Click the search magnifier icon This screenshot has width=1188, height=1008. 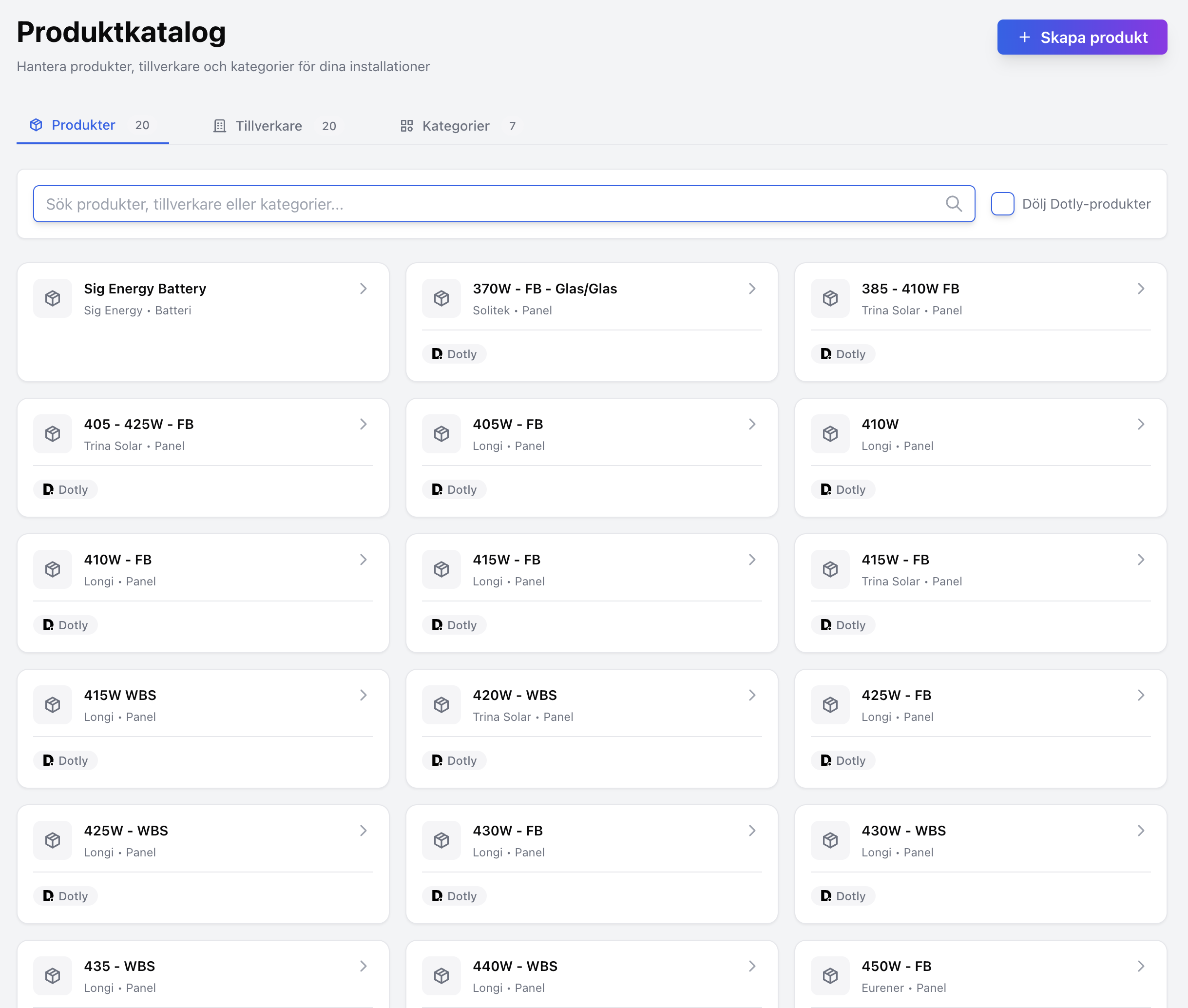pyautogui.click(x=953, y=203)
